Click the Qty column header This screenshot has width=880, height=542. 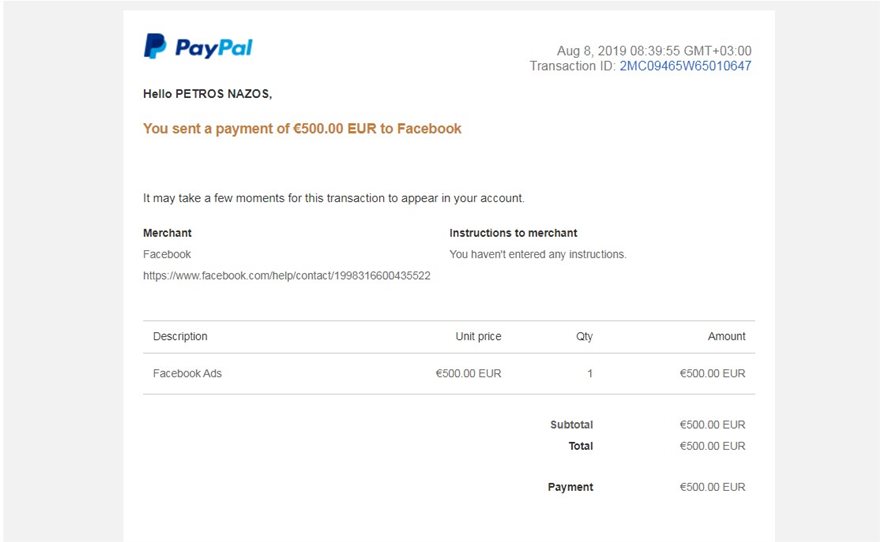pos(584,337)
